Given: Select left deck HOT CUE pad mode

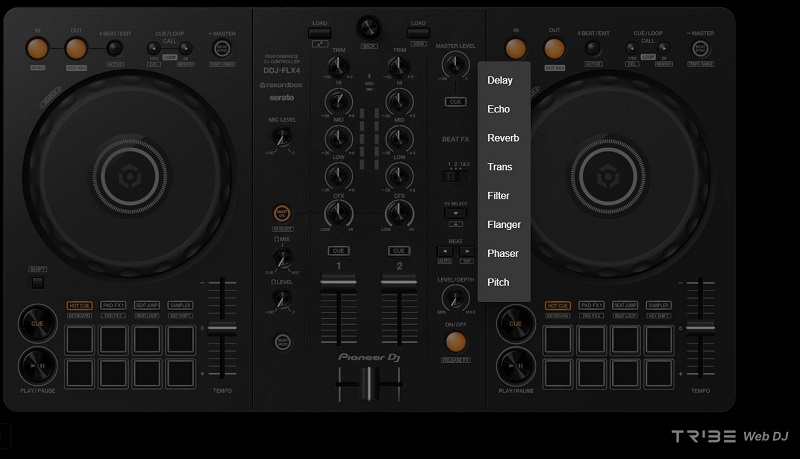Looking at the screenshot, I should (x=80, y=305).
